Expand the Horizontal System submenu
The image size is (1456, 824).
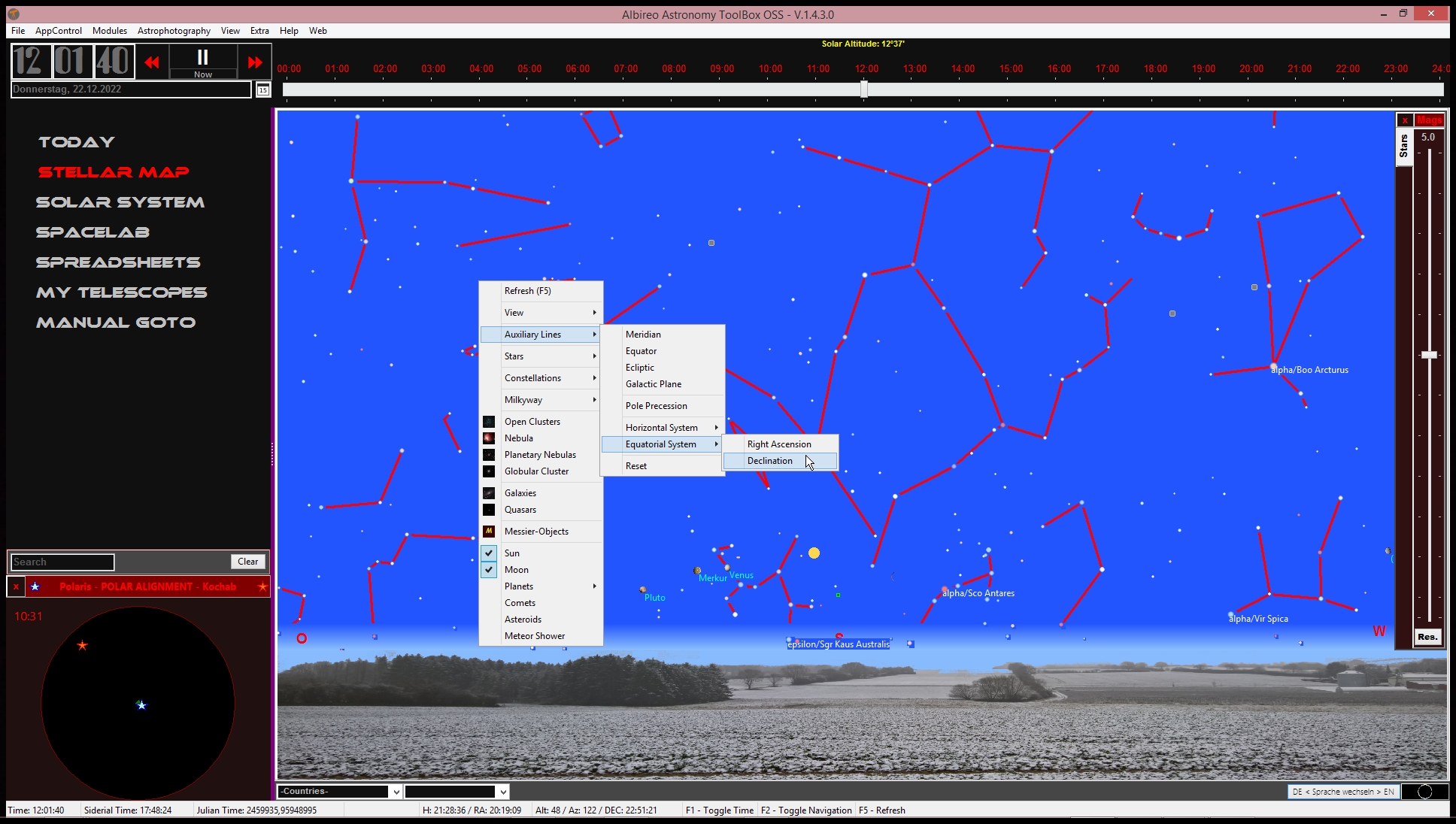point(663,428)
